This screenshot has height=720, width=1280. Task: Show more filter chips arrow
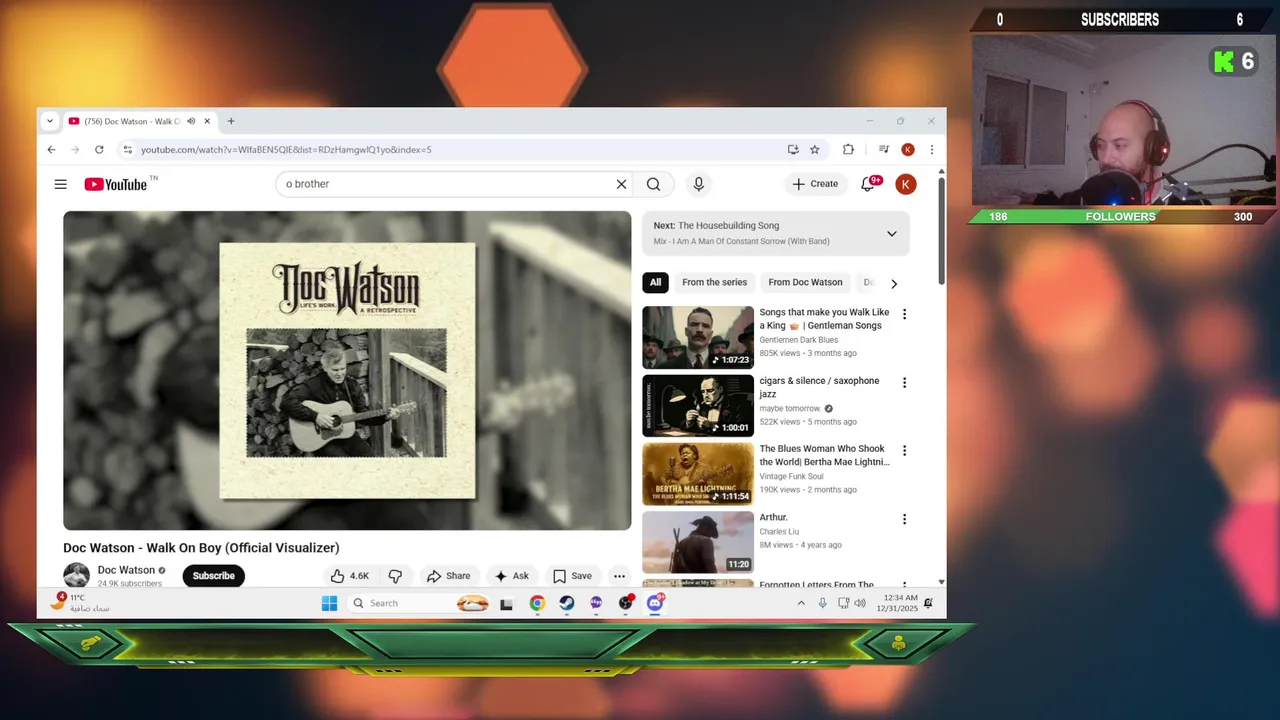point(894,283)
